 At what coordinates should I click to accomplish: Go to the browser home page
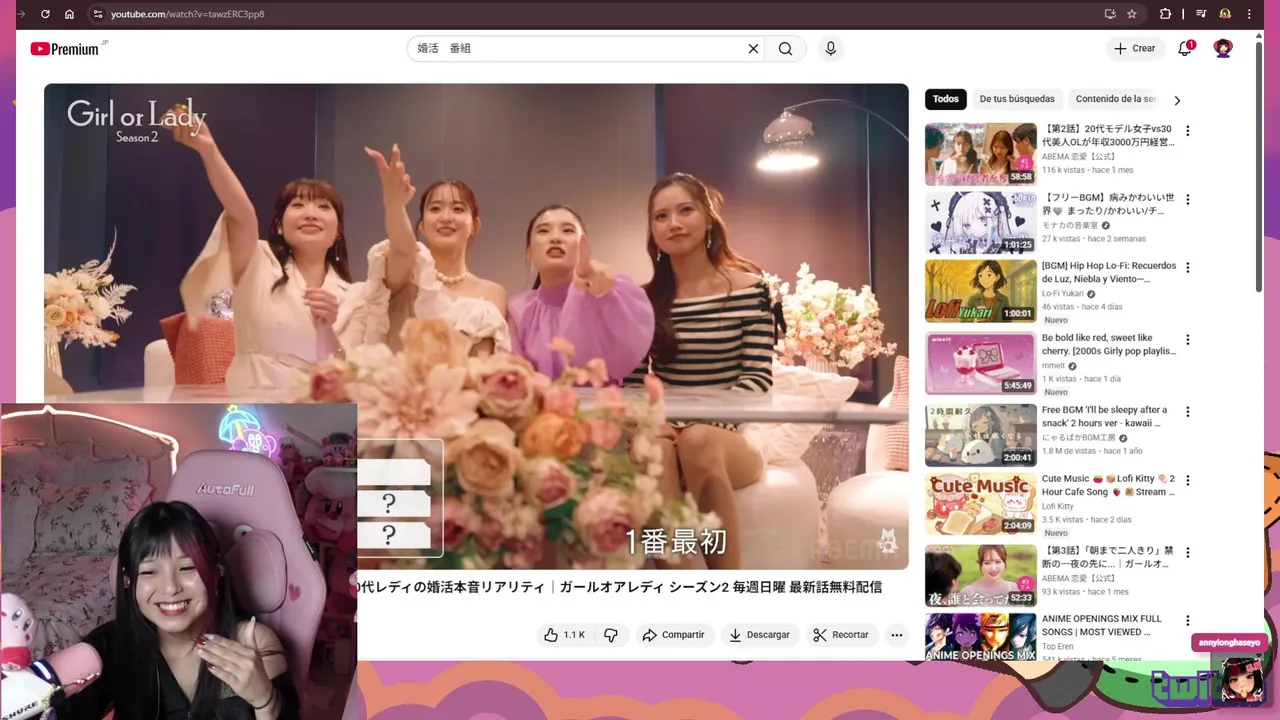(69, 14)
